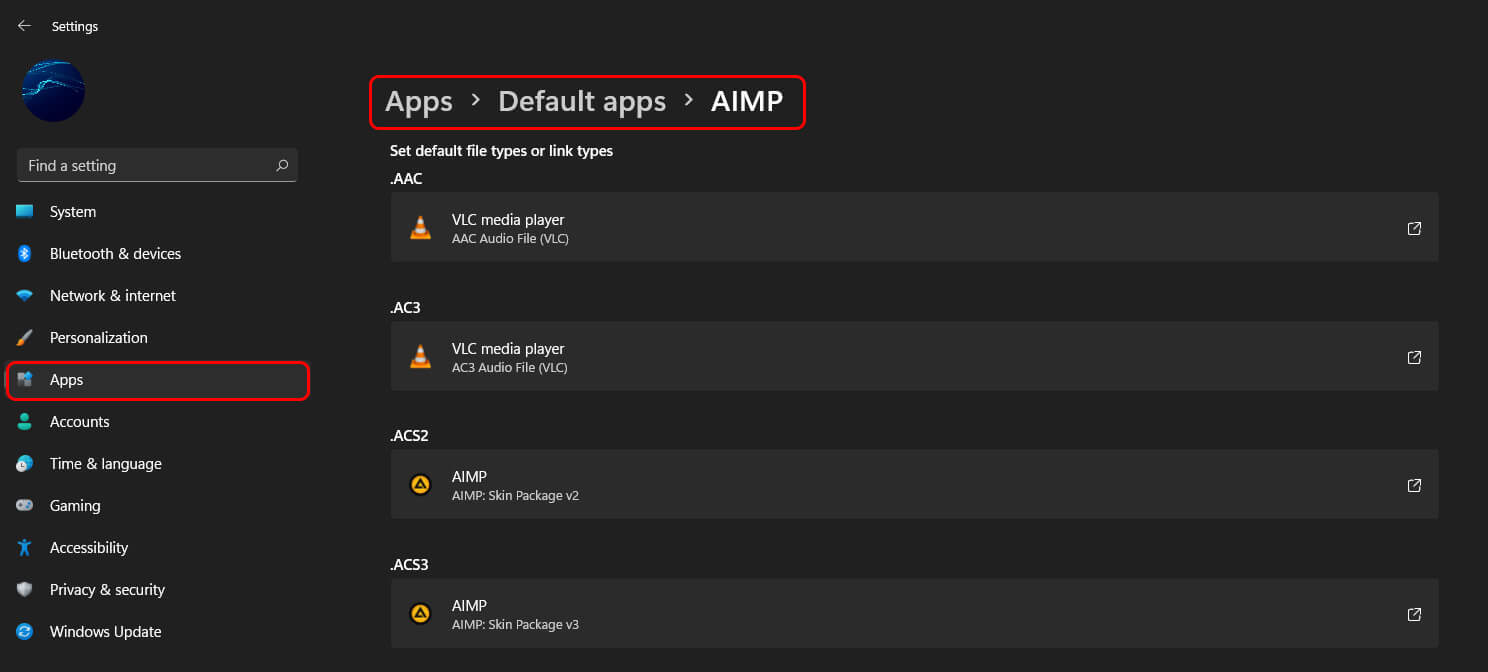Change default for AIMP Skin Package v3
This screenshot has width=1488, height=672.
click(914, 614)
